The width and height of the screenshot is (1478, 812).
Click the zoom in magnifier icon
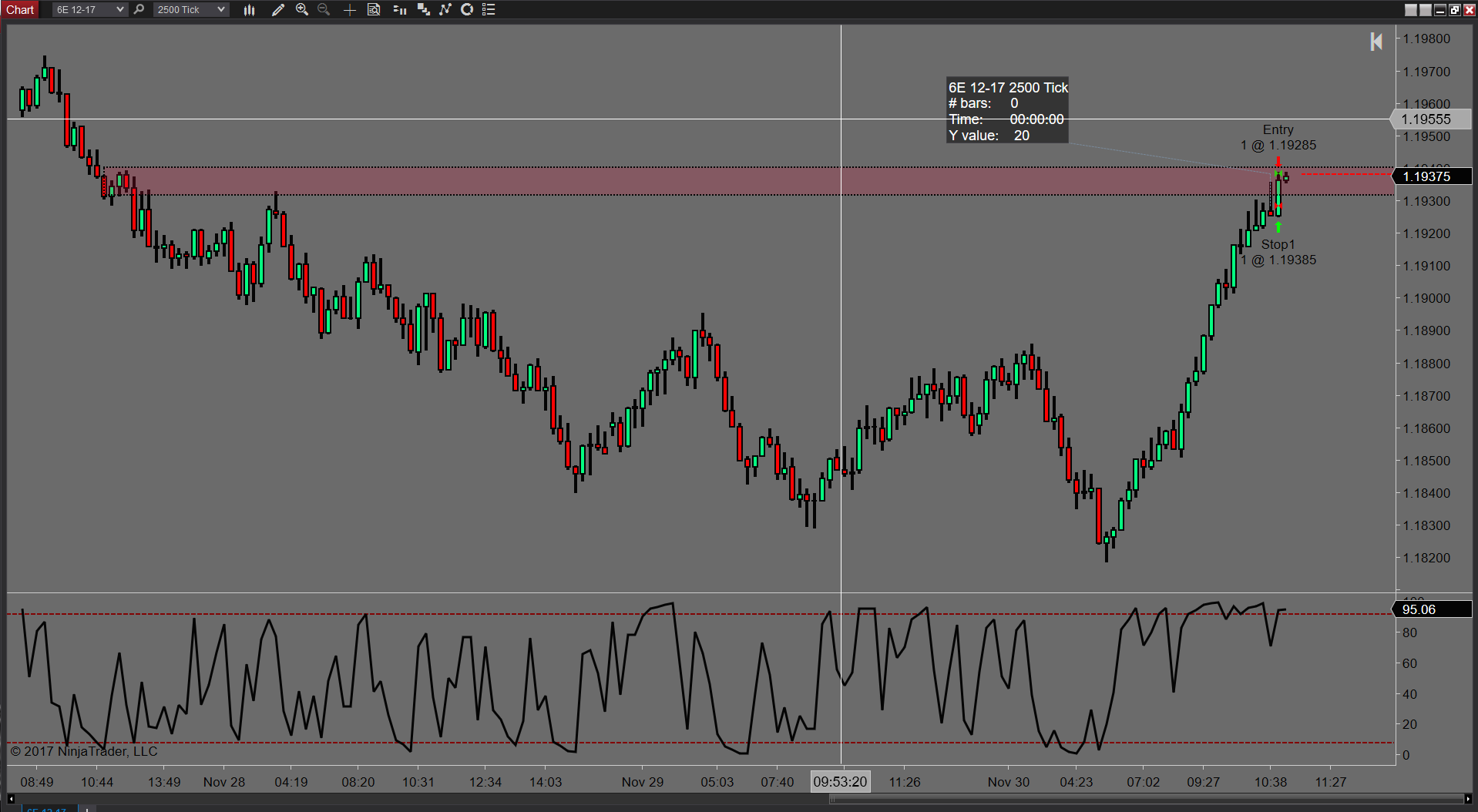point(302,10)
